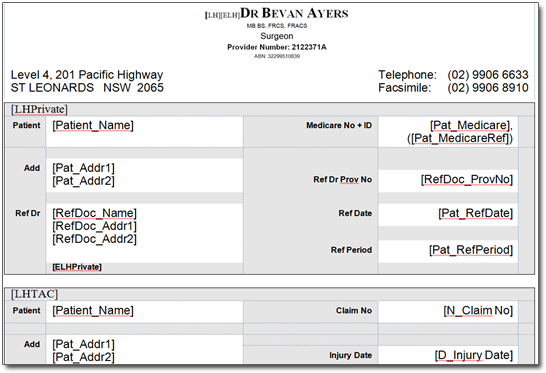Click the [D_Injury Date] field
Screen dimensions: 546x373
[x=474, y=356]
